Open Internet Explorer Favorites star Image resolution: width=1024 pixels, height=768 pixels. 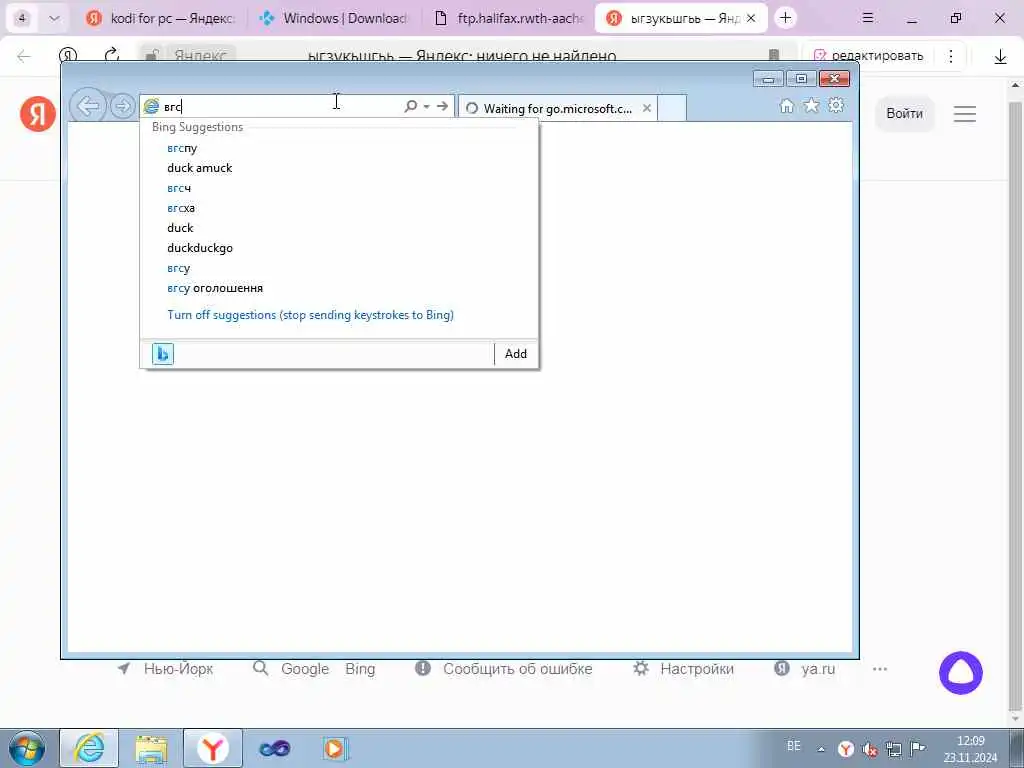point(811,106)
